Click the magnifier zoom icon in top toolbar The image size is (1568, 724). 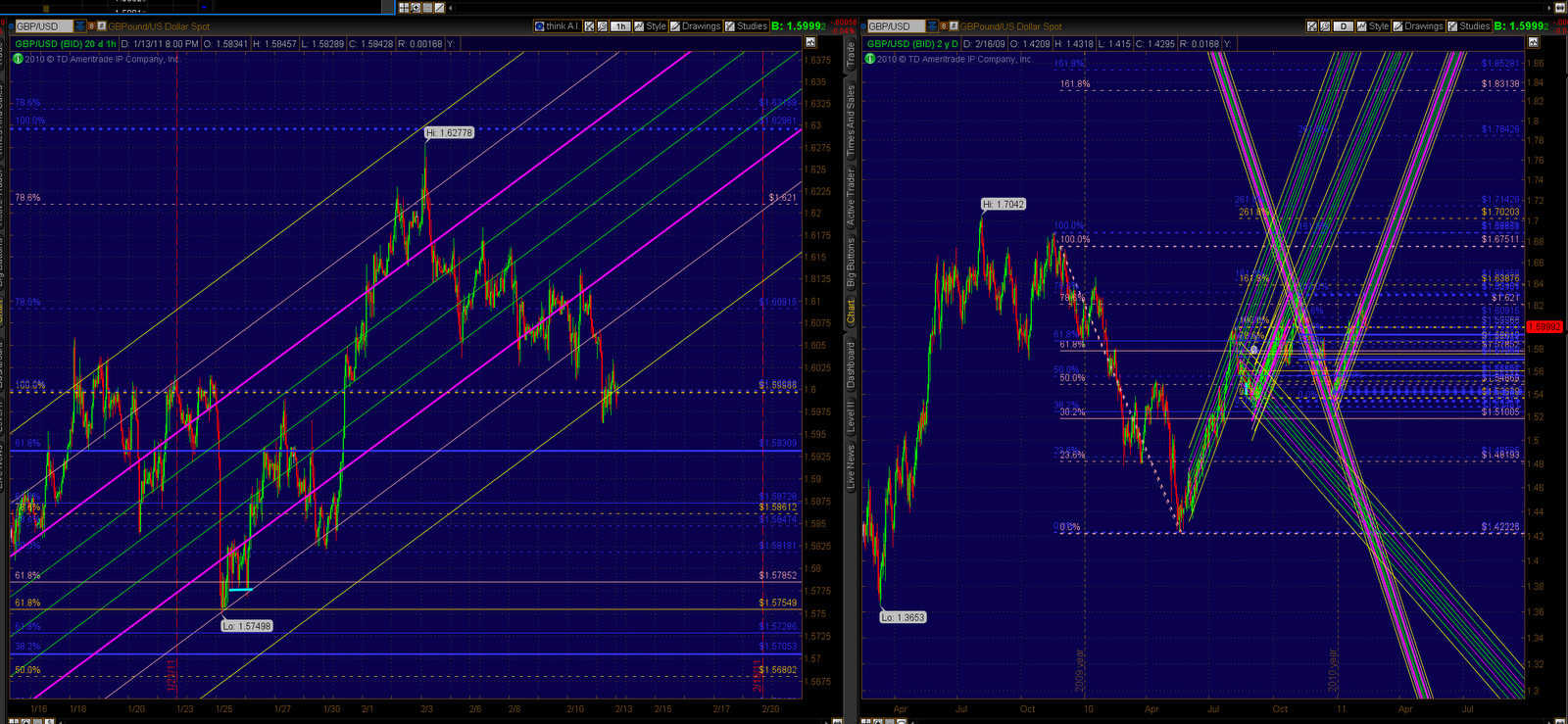(x=416, y=8)
